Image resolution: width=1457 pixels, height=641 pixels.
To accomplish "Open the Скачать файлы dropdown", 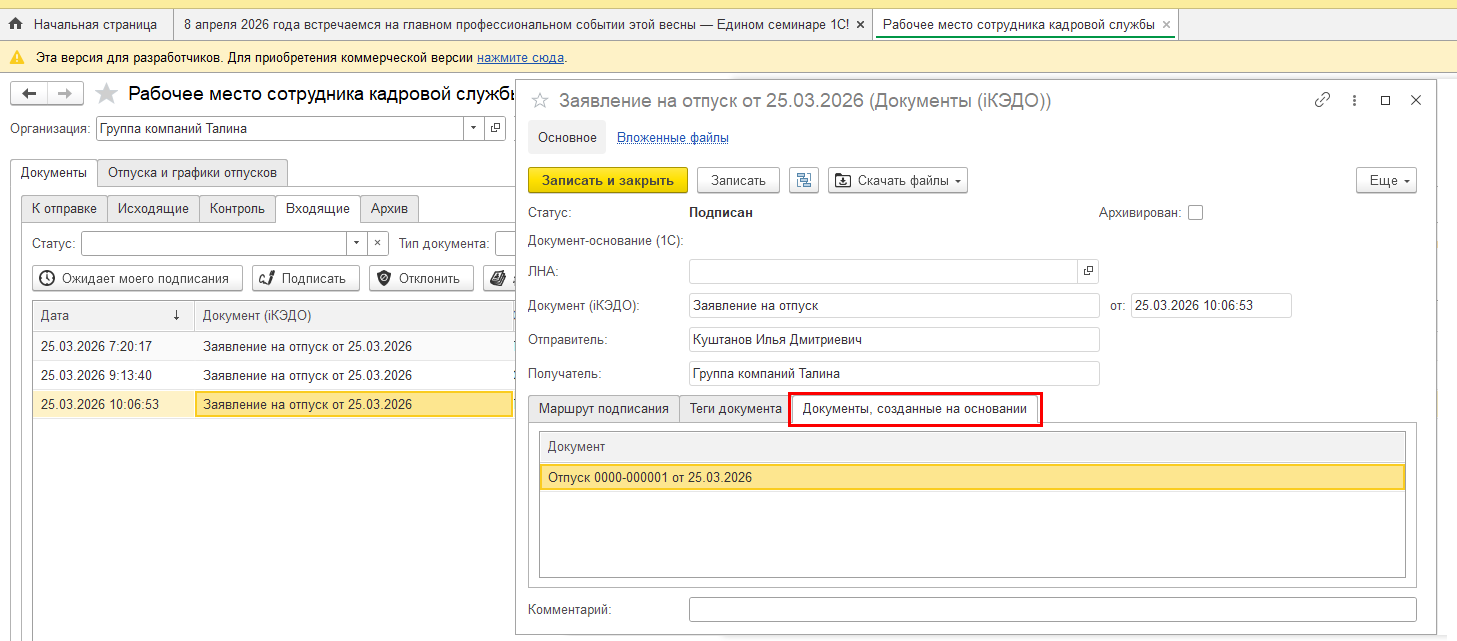I will pyautogui.click(x=897, y=180).
